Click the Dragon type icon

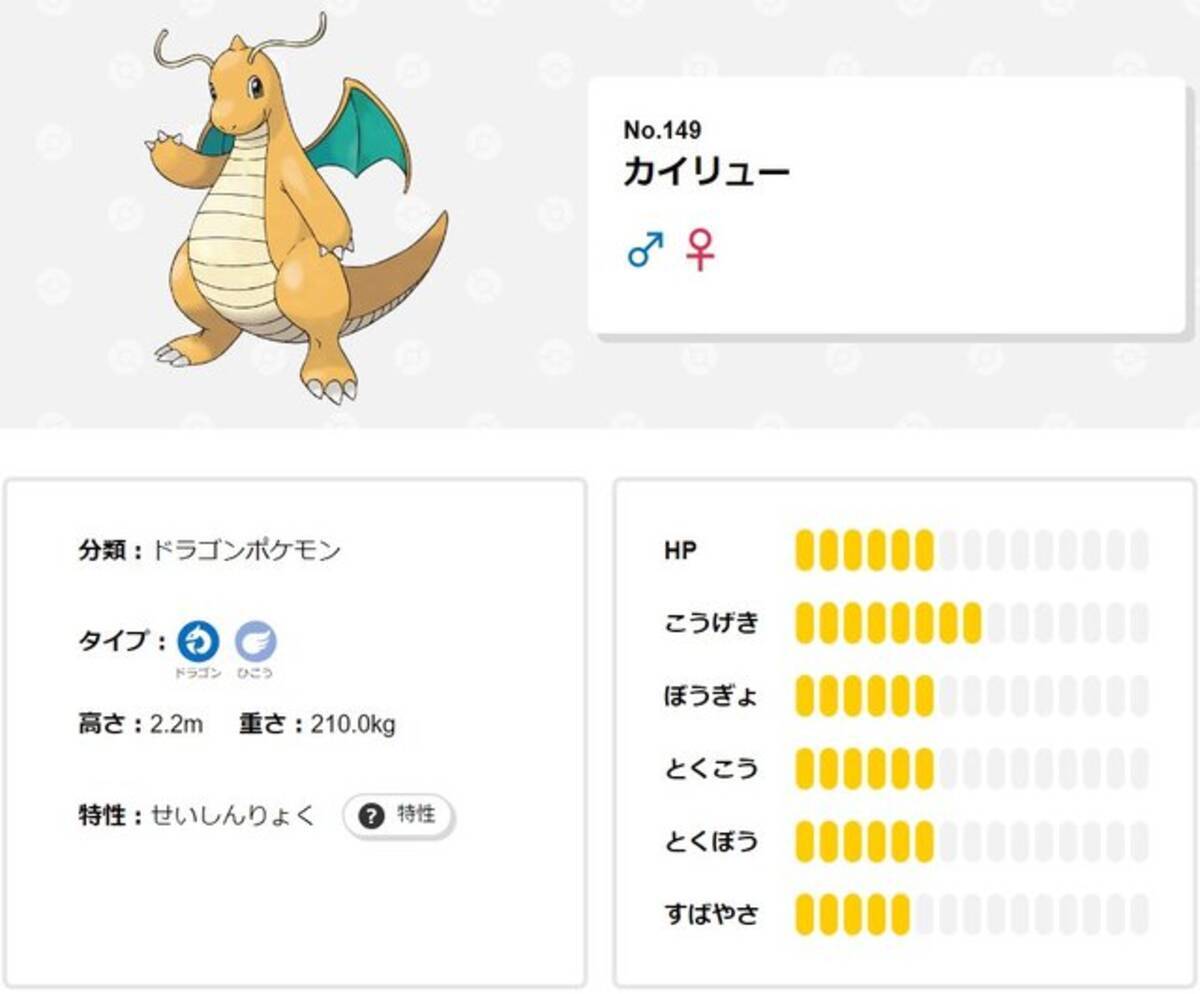coord(198,642)
